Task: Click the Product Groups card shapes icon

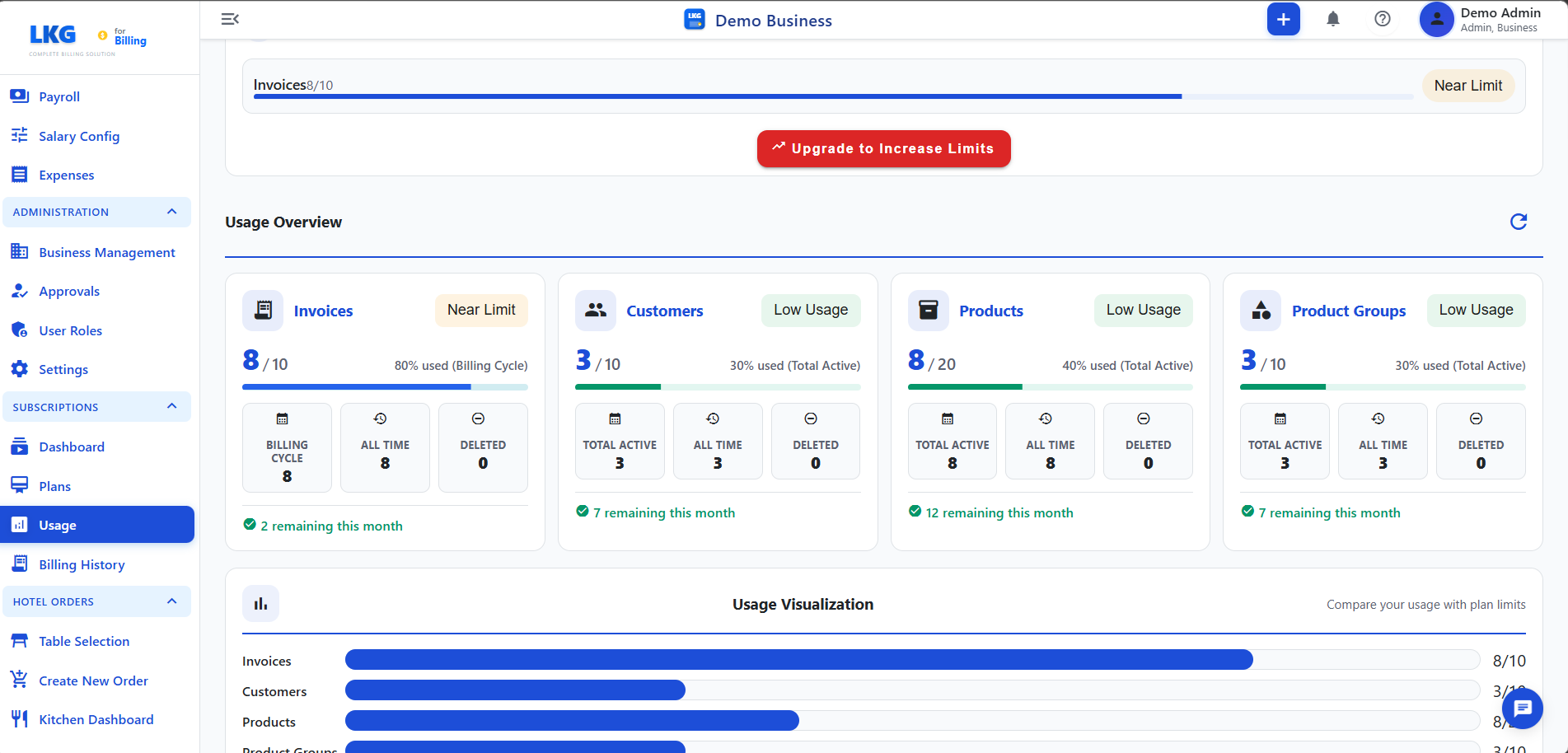Action: [x=1261, y=311]
